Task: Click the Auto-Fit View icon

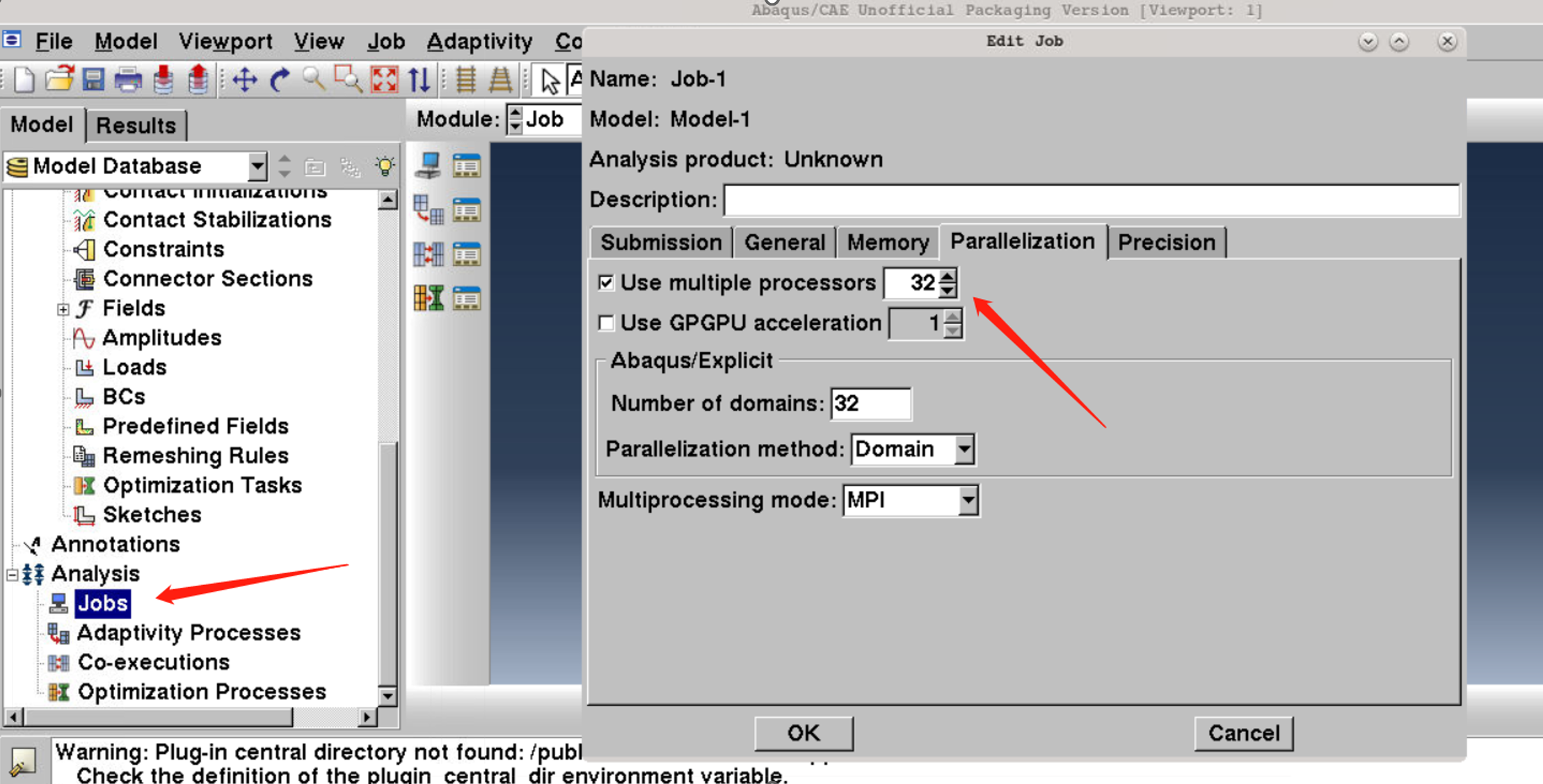Action: tap(384, 79)
